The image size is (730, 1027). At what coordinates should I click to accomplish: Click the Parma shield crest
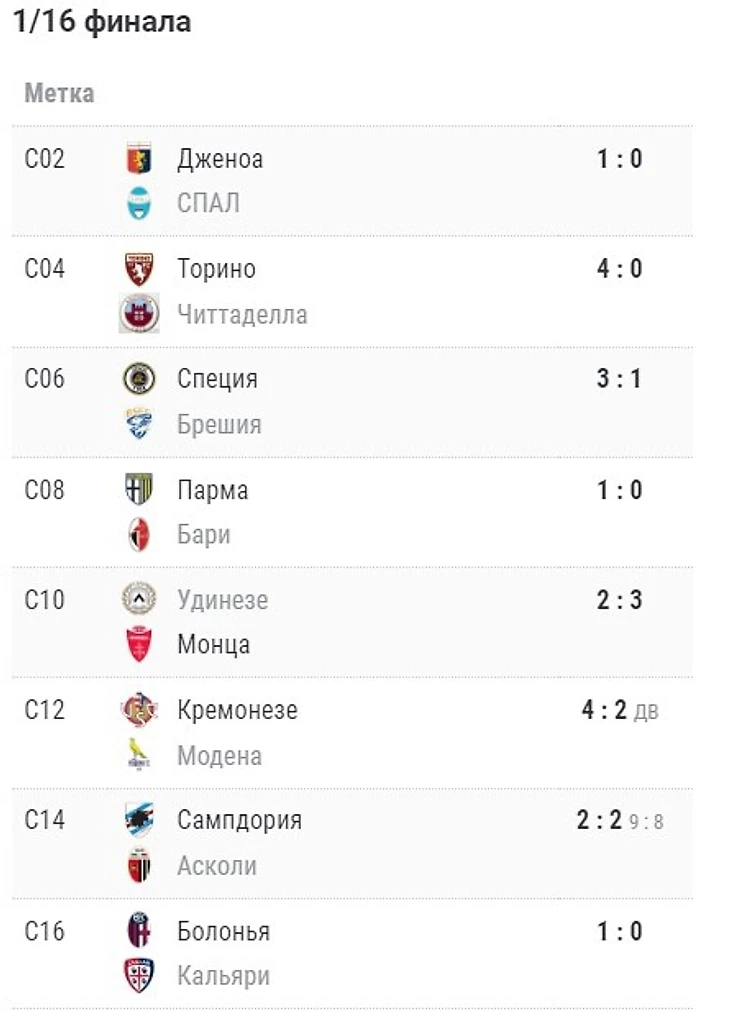[139, 489]
